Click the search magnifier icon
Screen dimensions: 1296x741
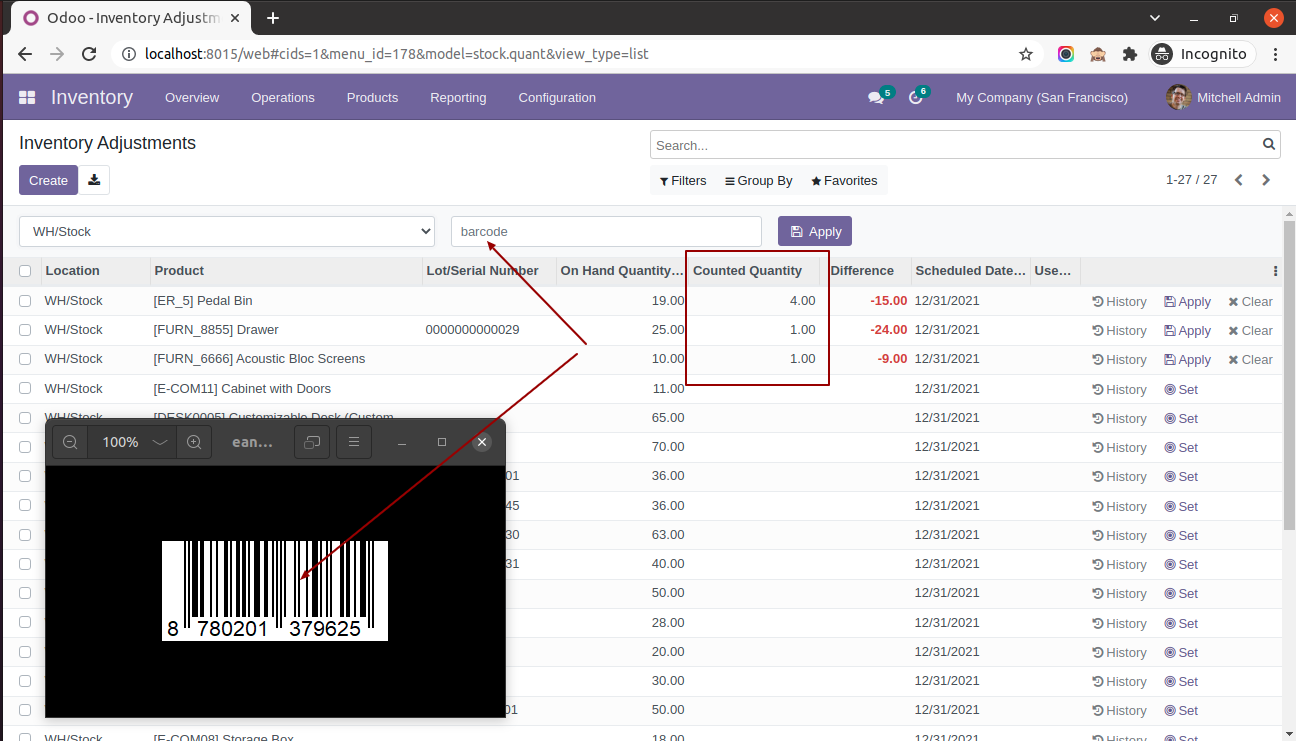(x=1269, y=145)
